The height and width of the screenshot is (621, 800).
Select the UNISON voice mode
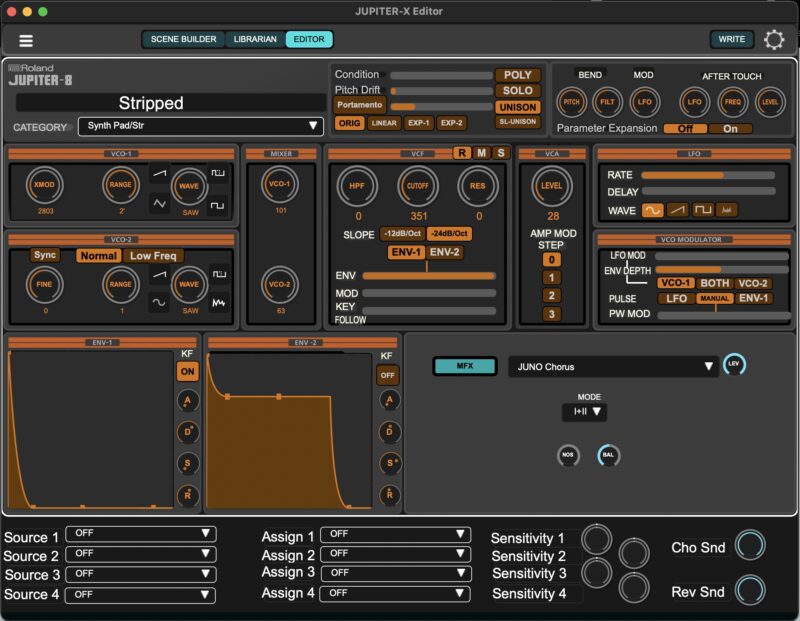[517, 107]
